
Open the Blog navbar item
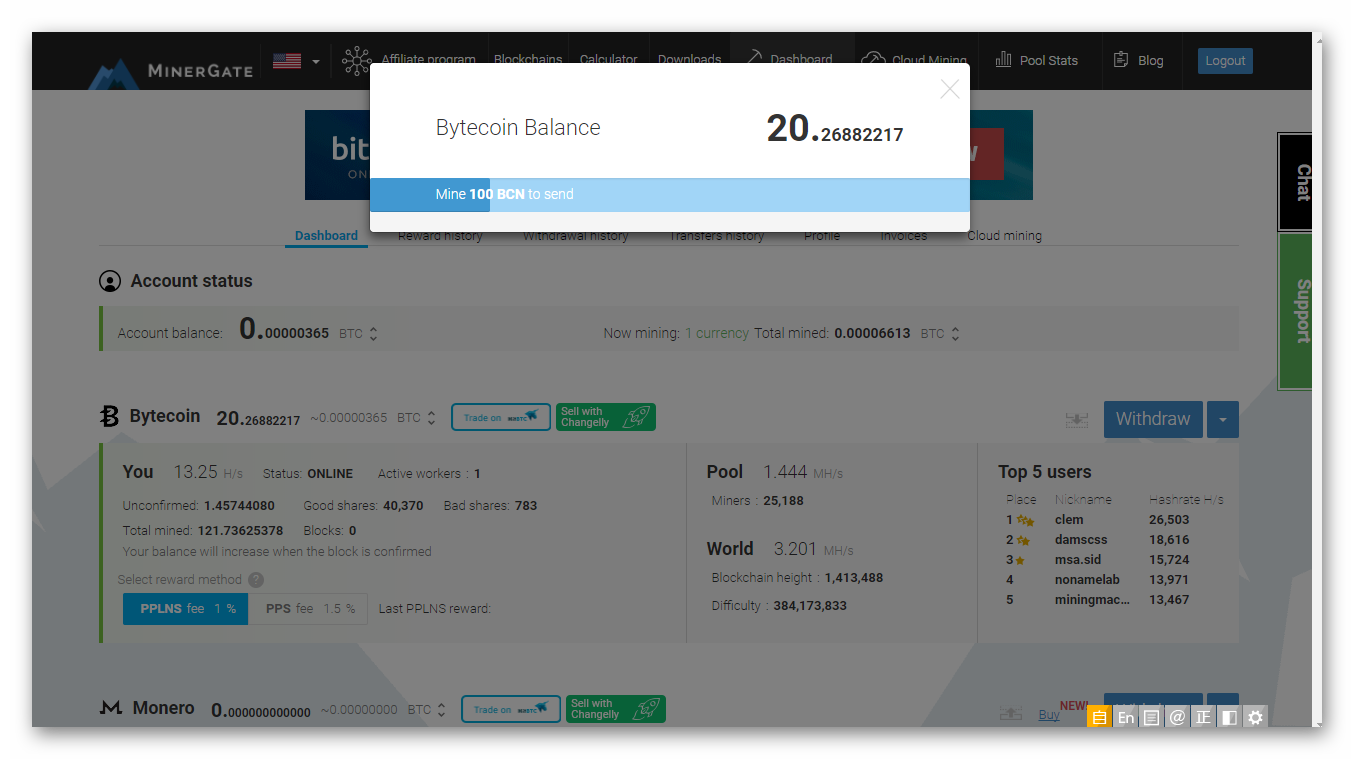[1139, 60]
